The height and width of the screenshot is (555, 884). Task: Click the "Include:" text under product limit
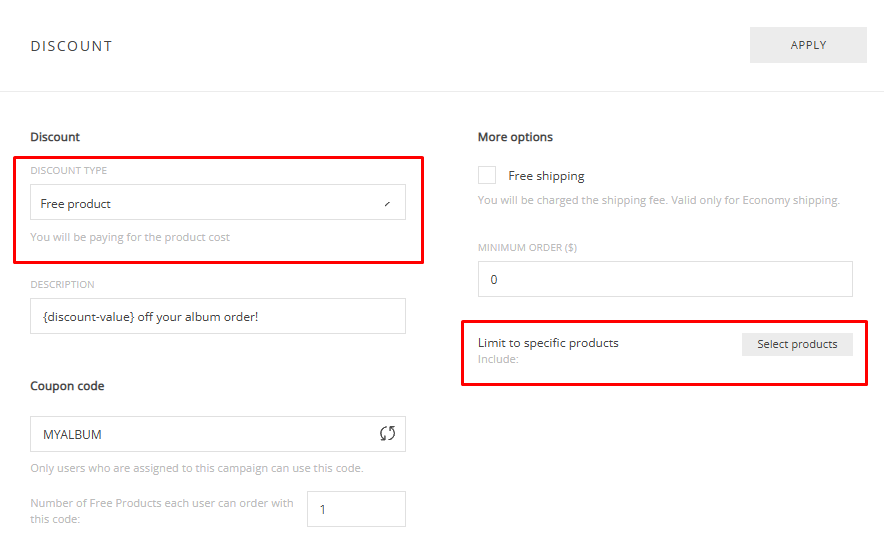[498, 359]
